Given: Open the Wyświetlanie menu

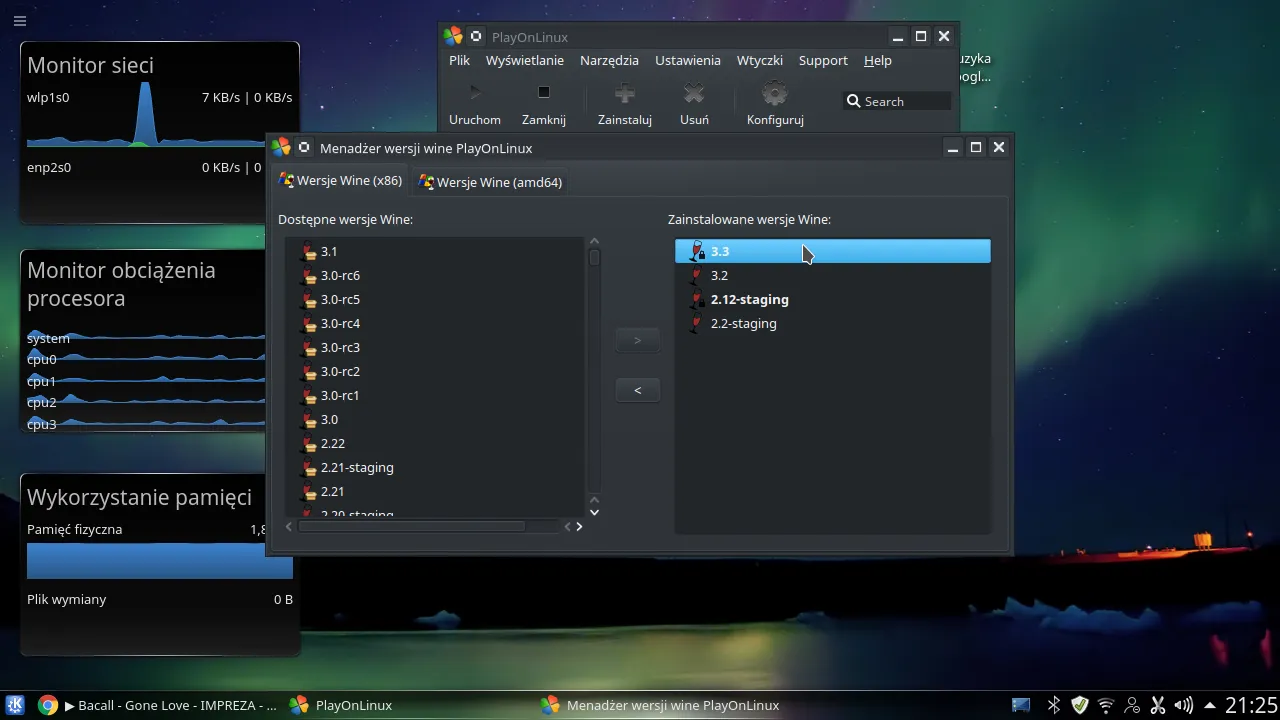Looking at the screenshot, I should [525, 60].
